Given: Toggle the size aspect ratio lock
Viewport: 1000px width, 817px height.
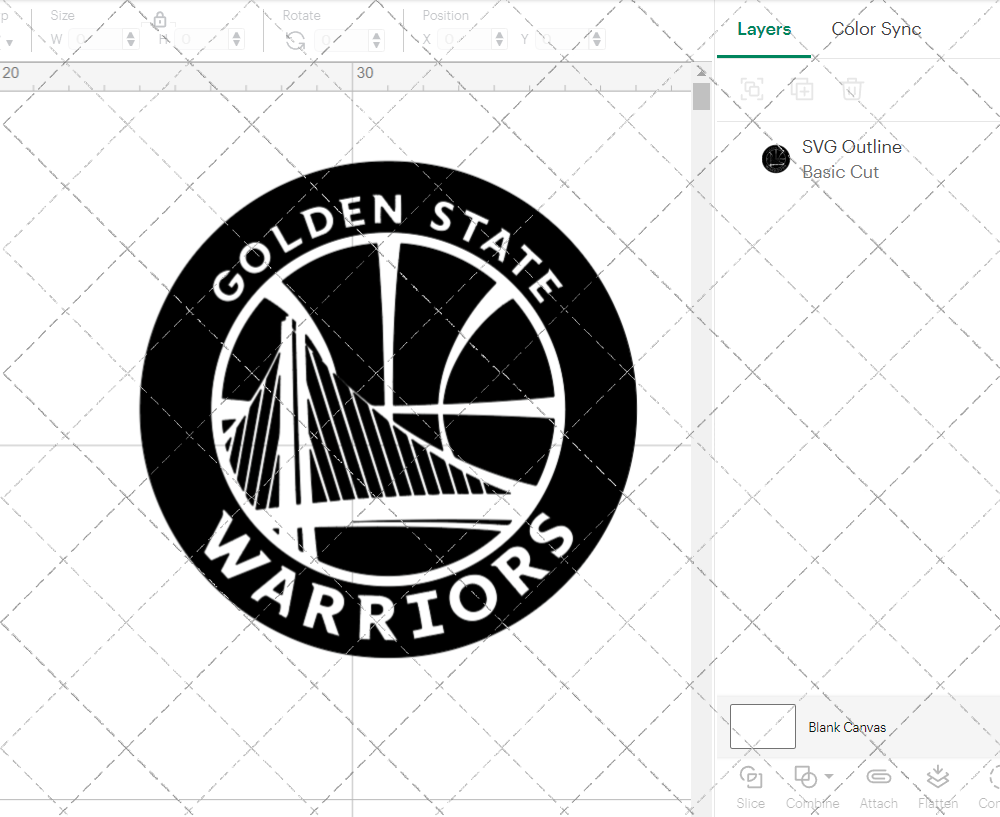Looking at the screenshot, I should click(x=161, y=20).
